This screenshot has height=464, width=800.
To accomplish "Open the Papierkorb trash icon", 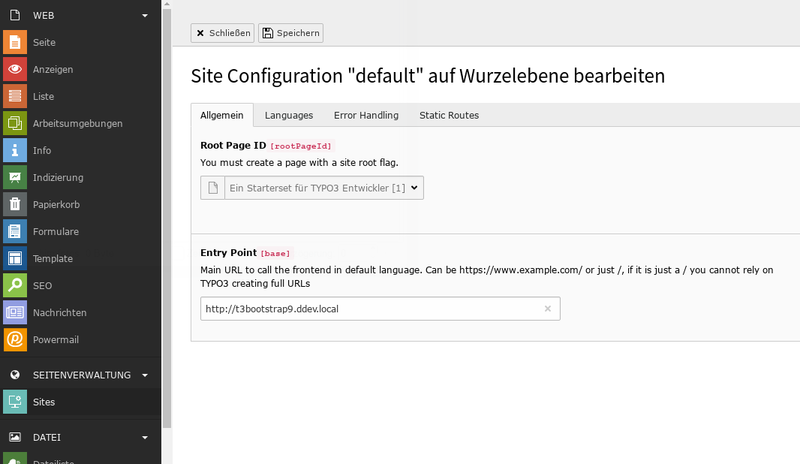I will (14, 205).
